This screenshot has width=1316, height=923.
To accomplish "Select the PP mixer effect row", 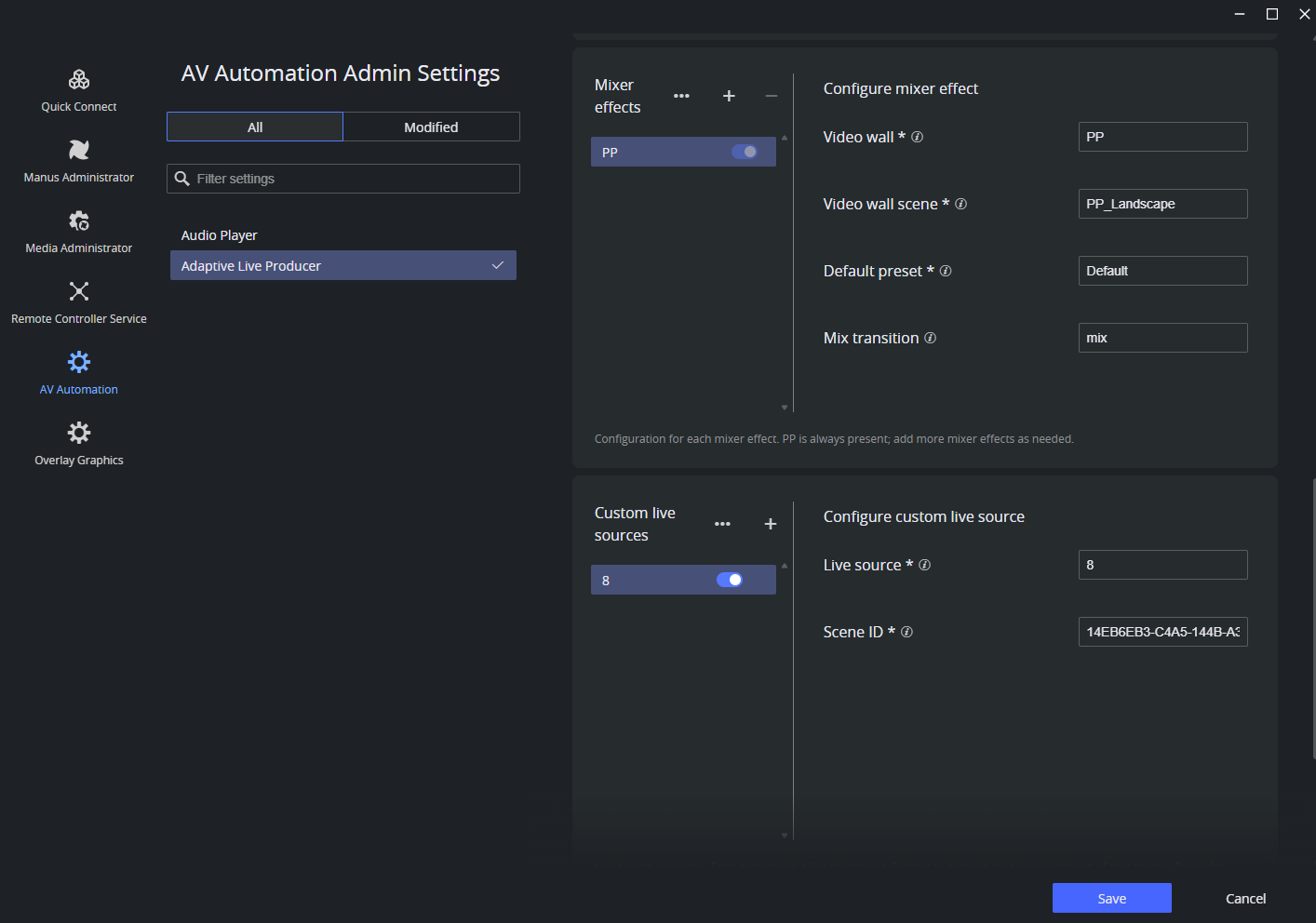I will point(683,152).
